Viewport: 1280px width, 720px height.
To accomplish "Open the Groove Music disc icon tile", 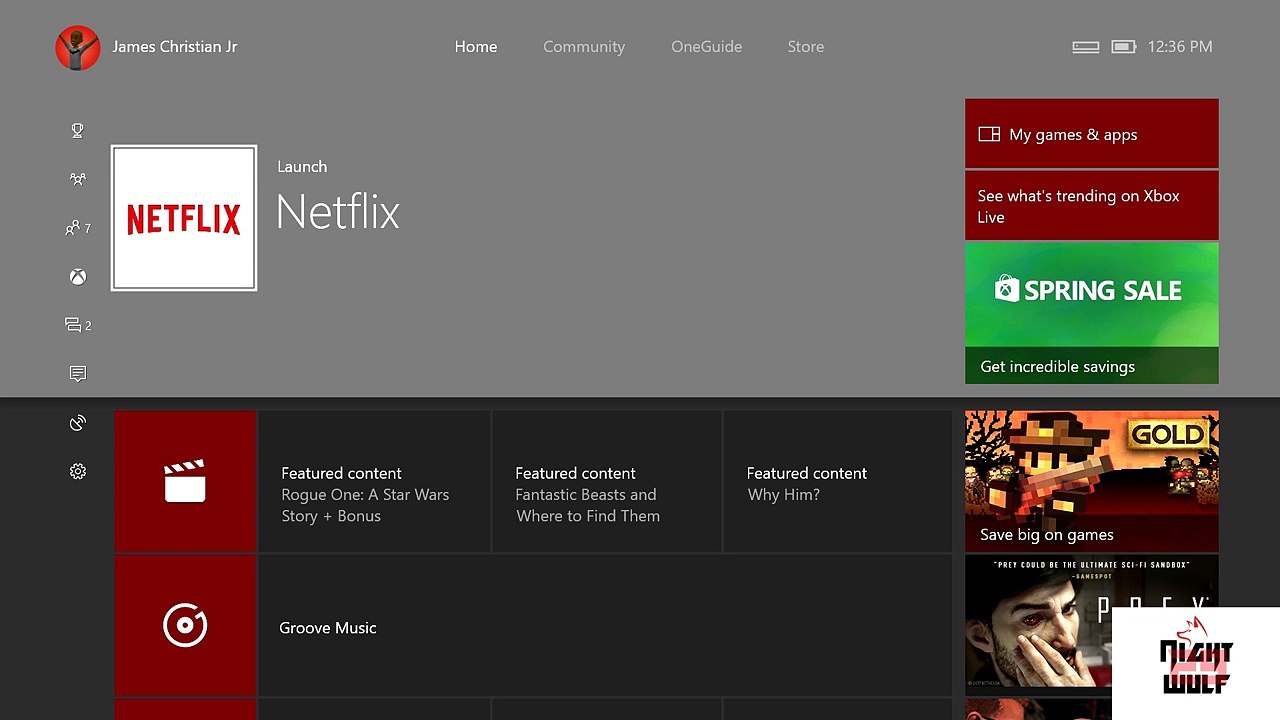I will click(185, 626).
